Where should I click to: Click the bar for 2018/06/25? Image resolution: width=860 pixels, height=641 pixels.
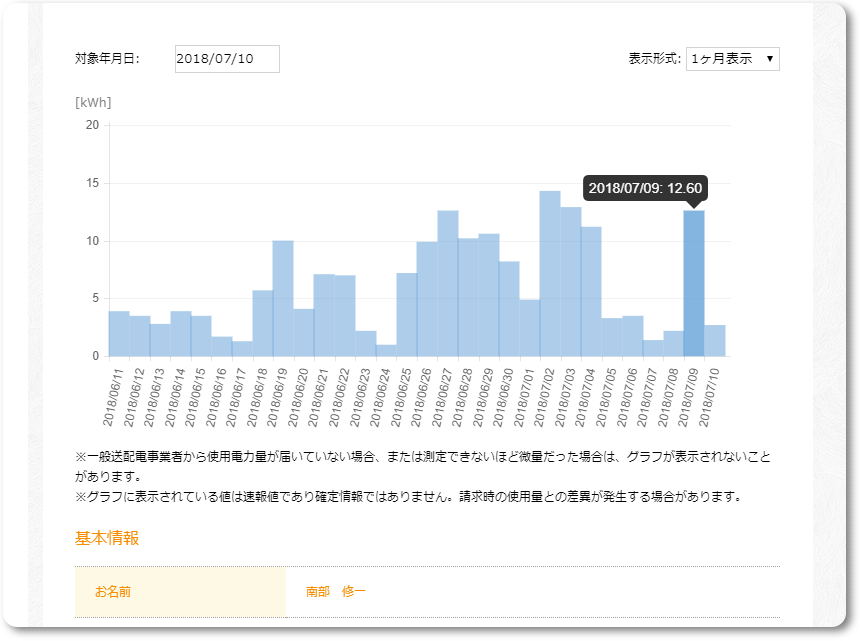point(406,315)
